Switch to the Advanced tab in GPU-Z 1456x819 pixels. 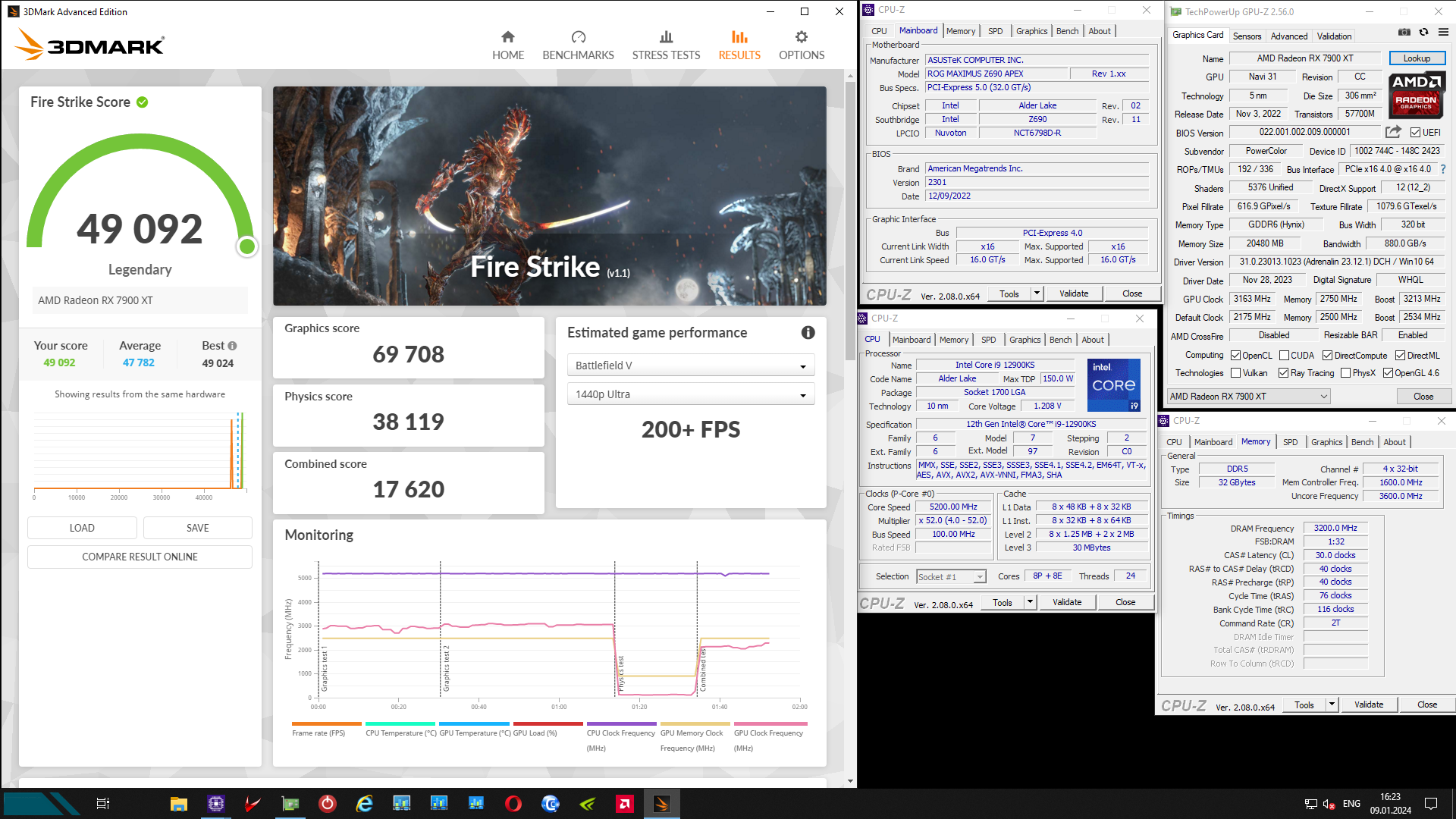click(1289, 36)
